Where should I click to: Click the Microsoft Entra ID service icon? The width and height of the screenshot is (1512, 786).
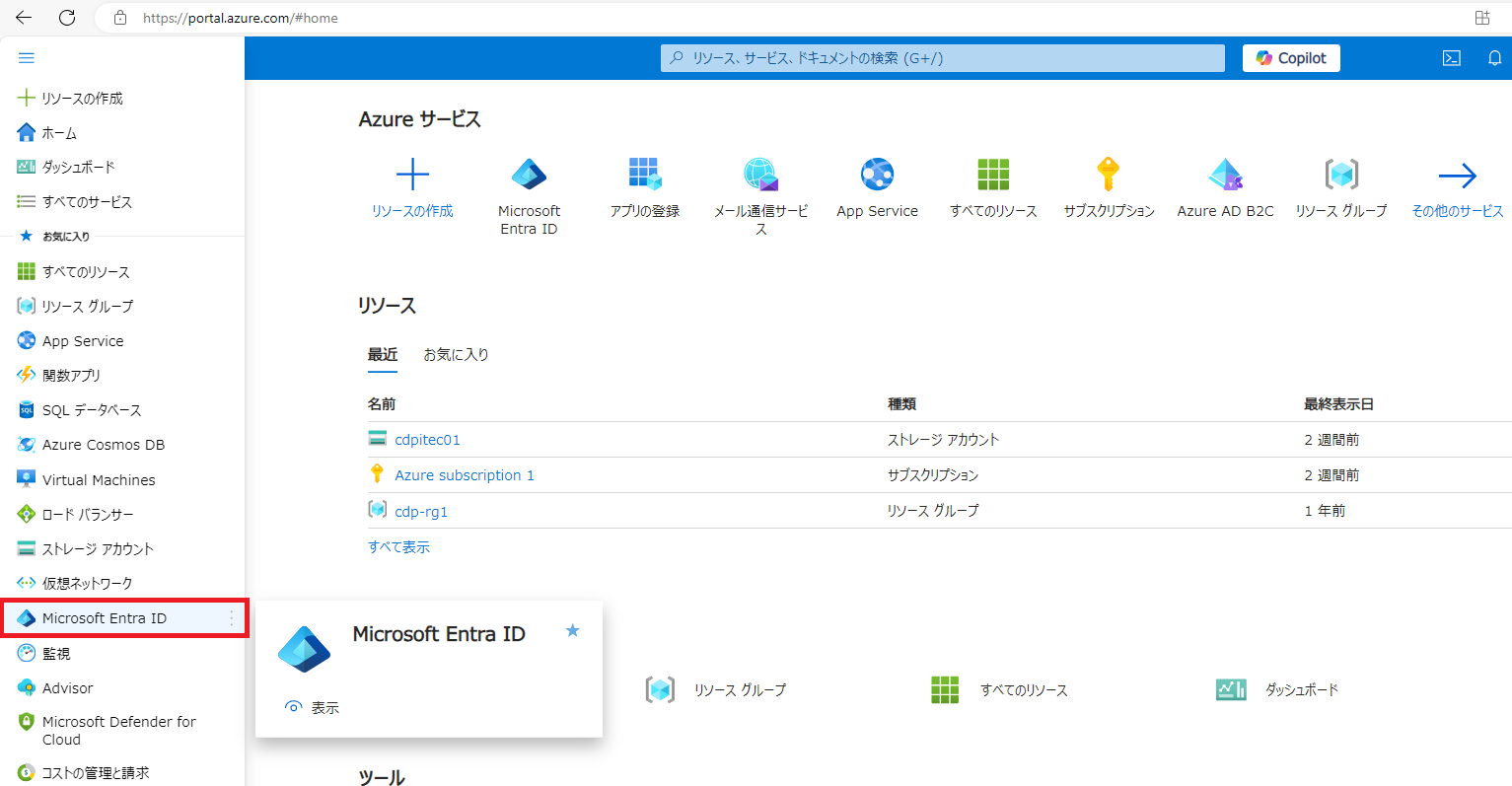pyautogui.click(x=529, y=176)
